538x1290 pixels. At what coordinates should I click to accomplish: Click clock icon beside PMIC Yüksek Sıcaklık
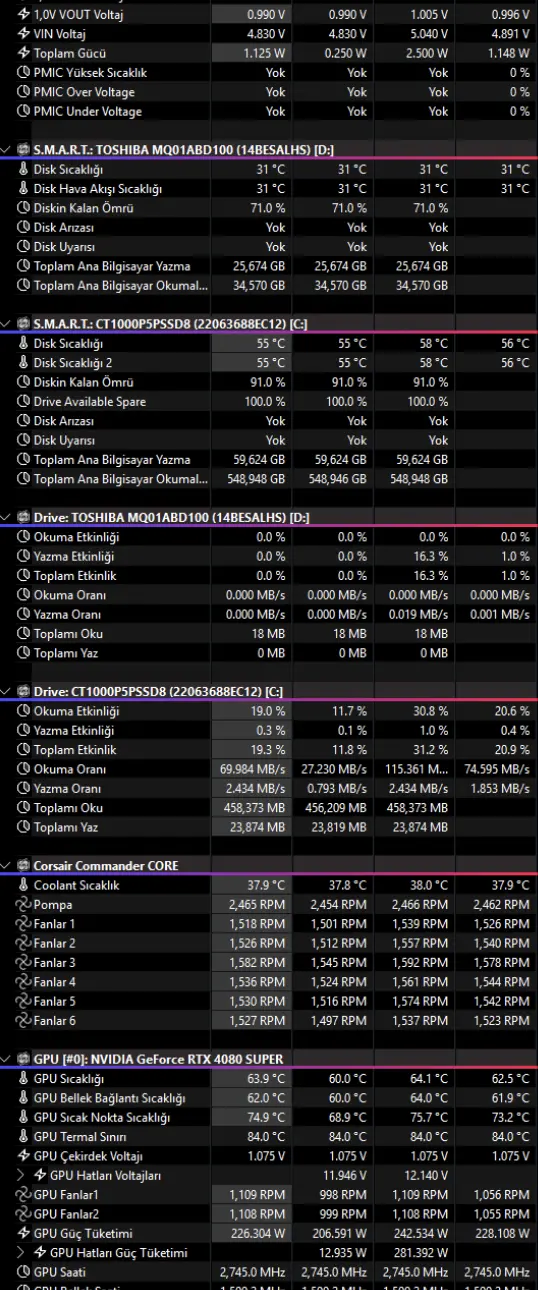tap(25, 73)
